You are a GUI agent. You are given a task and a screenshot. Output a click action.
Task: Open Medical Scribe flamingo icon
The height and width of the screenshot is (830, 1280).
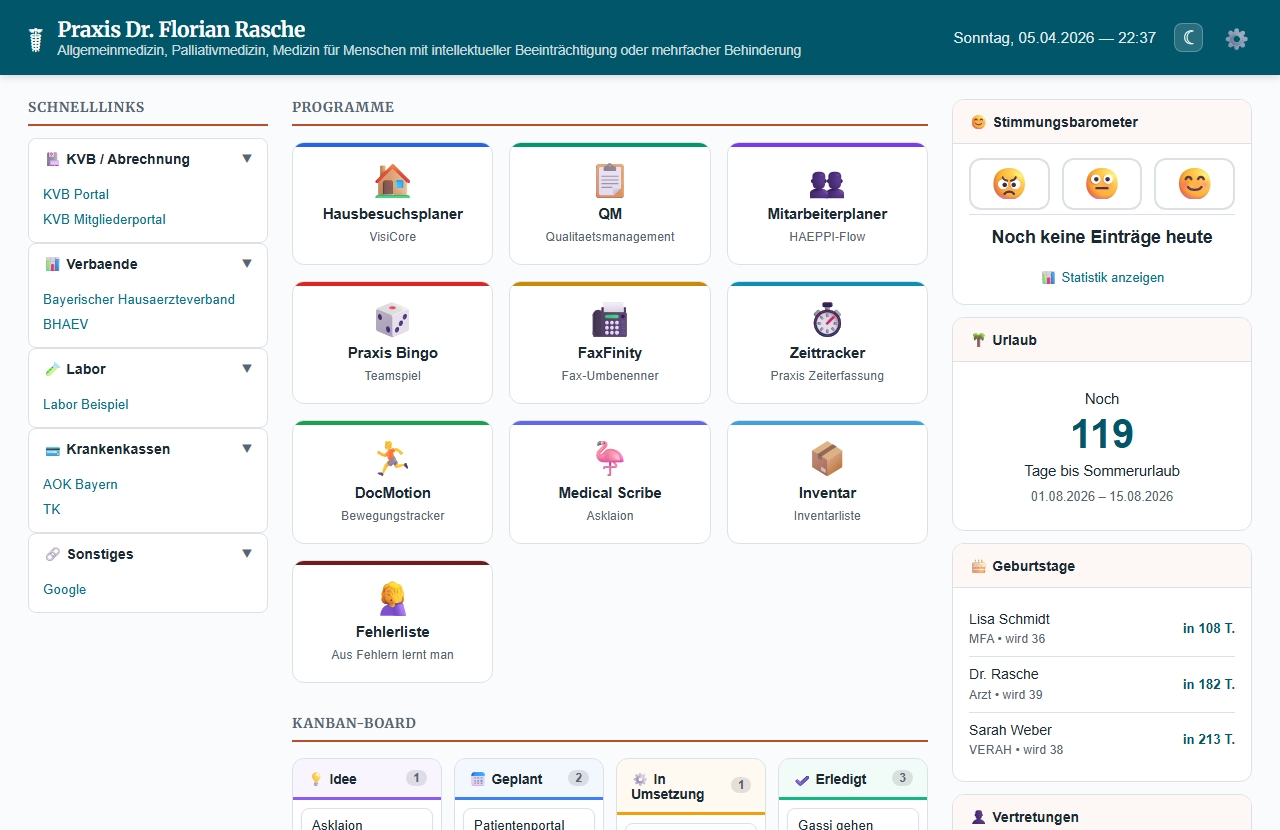(x=609, y=459)
